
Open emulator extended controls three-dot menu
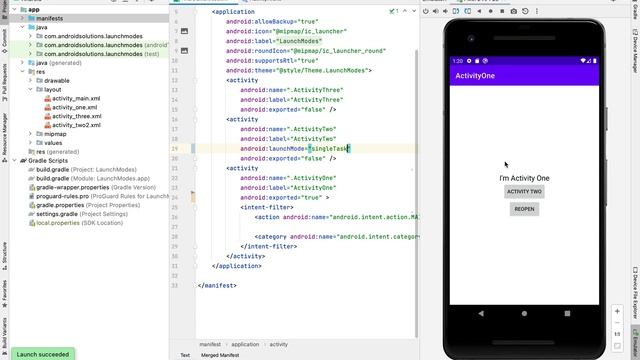(x=537, y=11)
